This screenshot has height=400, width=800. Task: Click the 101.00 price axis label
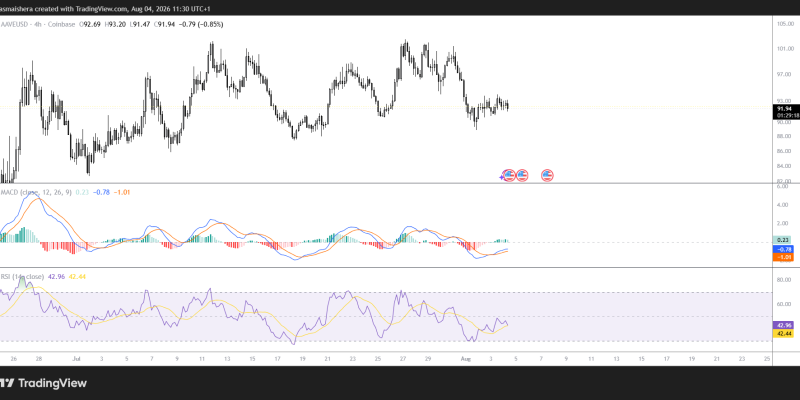(785, 49)
